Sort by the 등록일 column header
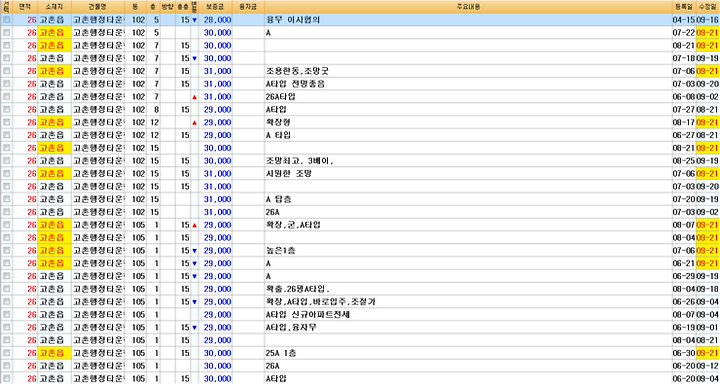 click(684, 7)
